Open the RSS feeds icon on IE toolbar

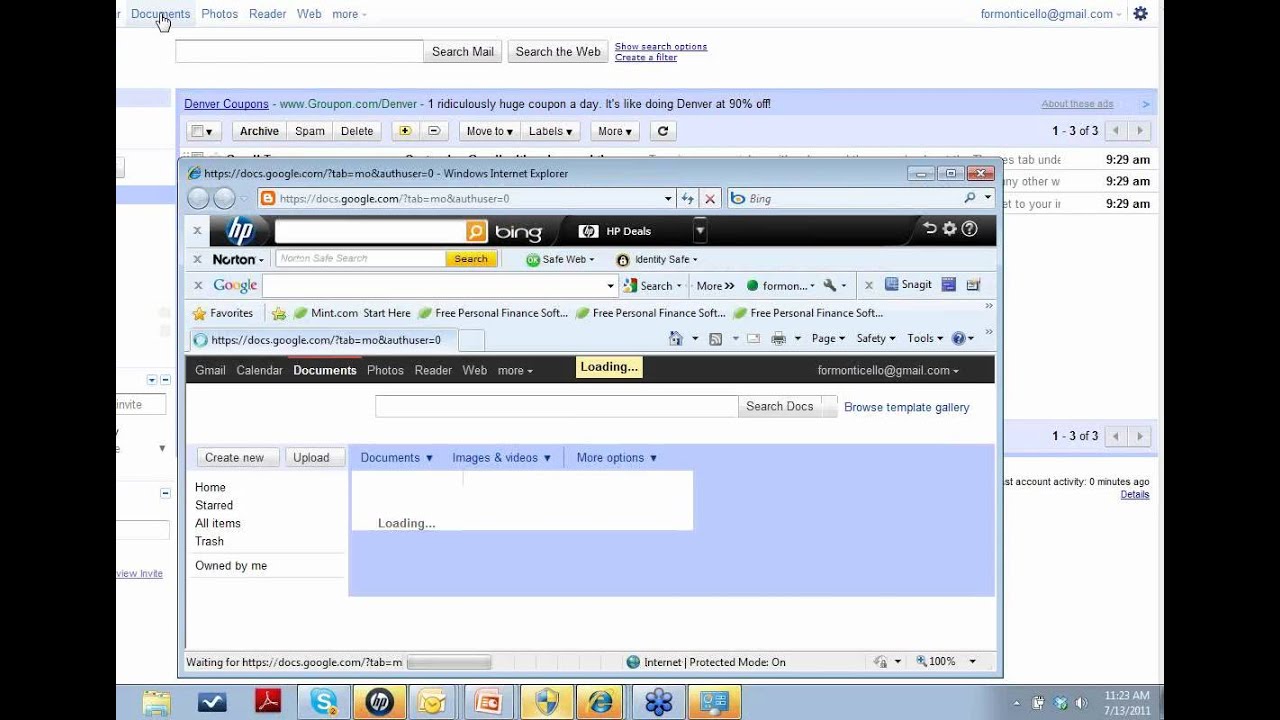[x=714, y=338]
